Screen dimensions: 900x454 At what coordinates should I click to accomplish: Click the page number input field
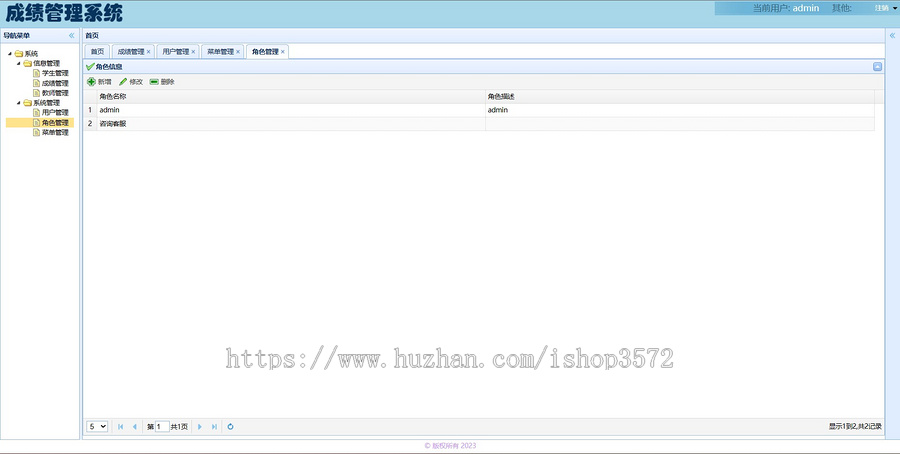click(162, 426)
